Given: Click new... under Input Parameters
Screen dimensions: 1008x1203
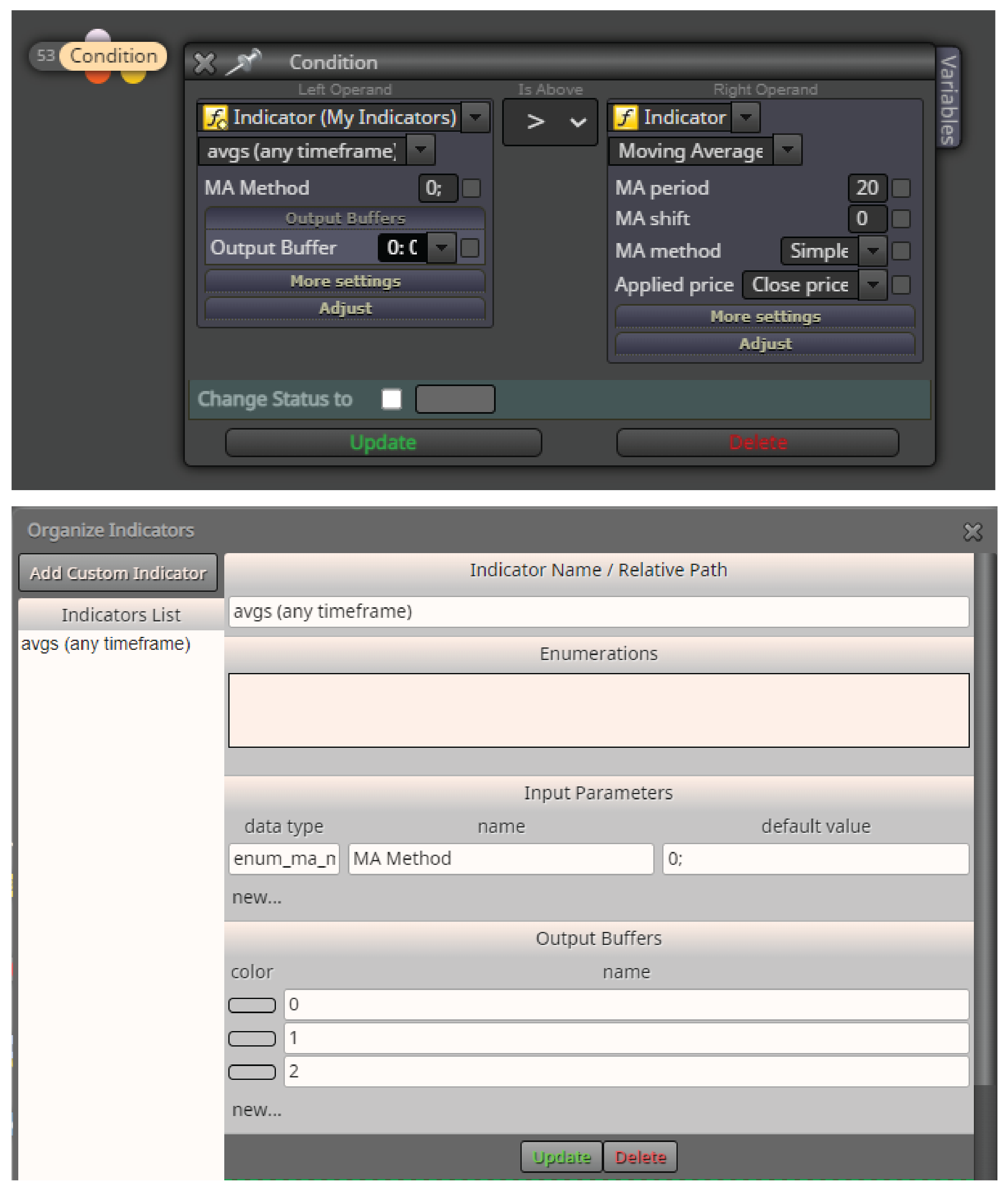Looking at the screenshot, I should tap(257, 897).
